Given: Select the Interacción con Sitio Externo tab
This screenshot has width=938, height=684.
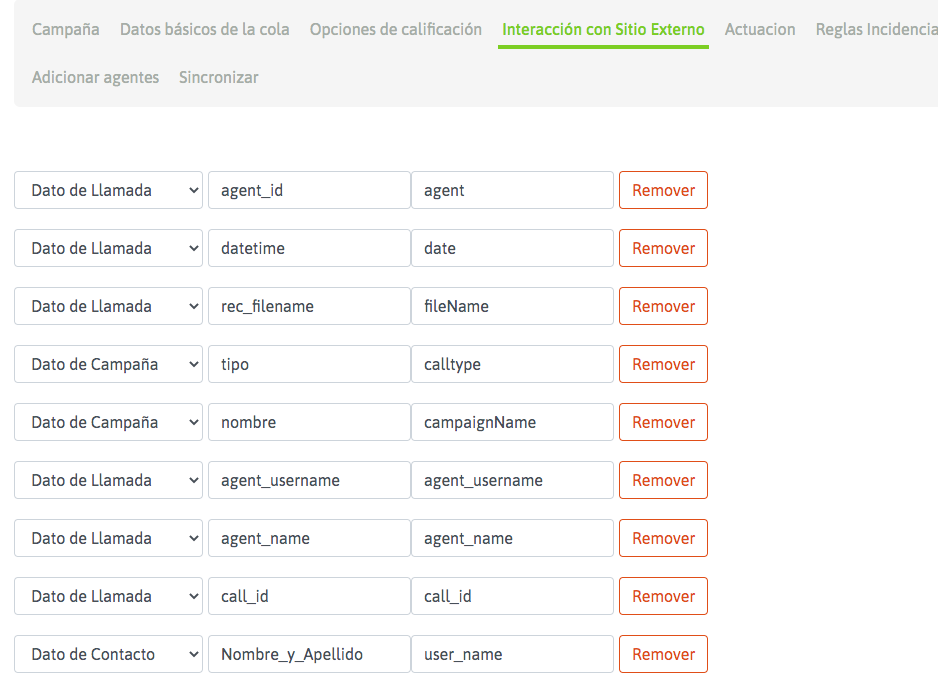Looking at the screenshot, I should coord(603,29).
